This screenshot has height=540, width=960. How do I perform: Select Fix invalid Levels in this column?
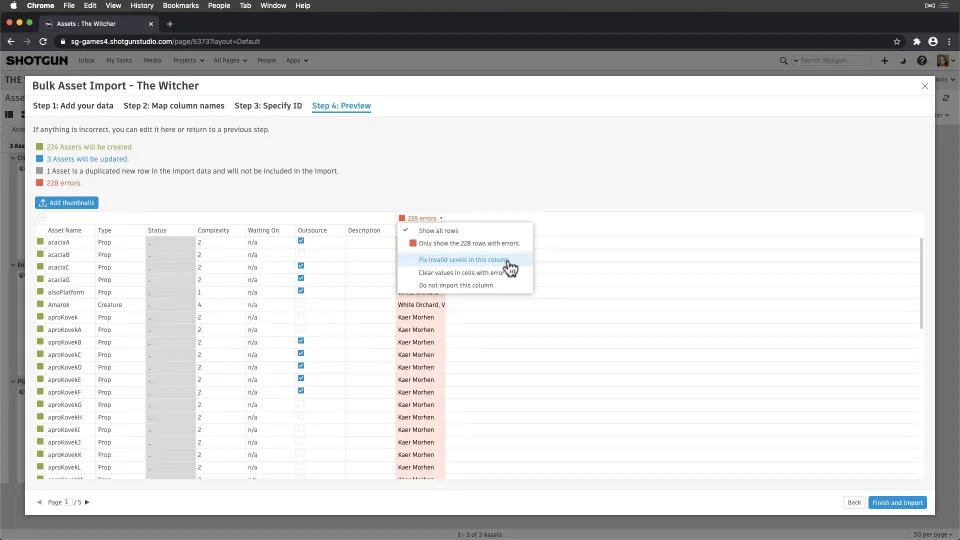pyautogui.click(x=465, y=260)
